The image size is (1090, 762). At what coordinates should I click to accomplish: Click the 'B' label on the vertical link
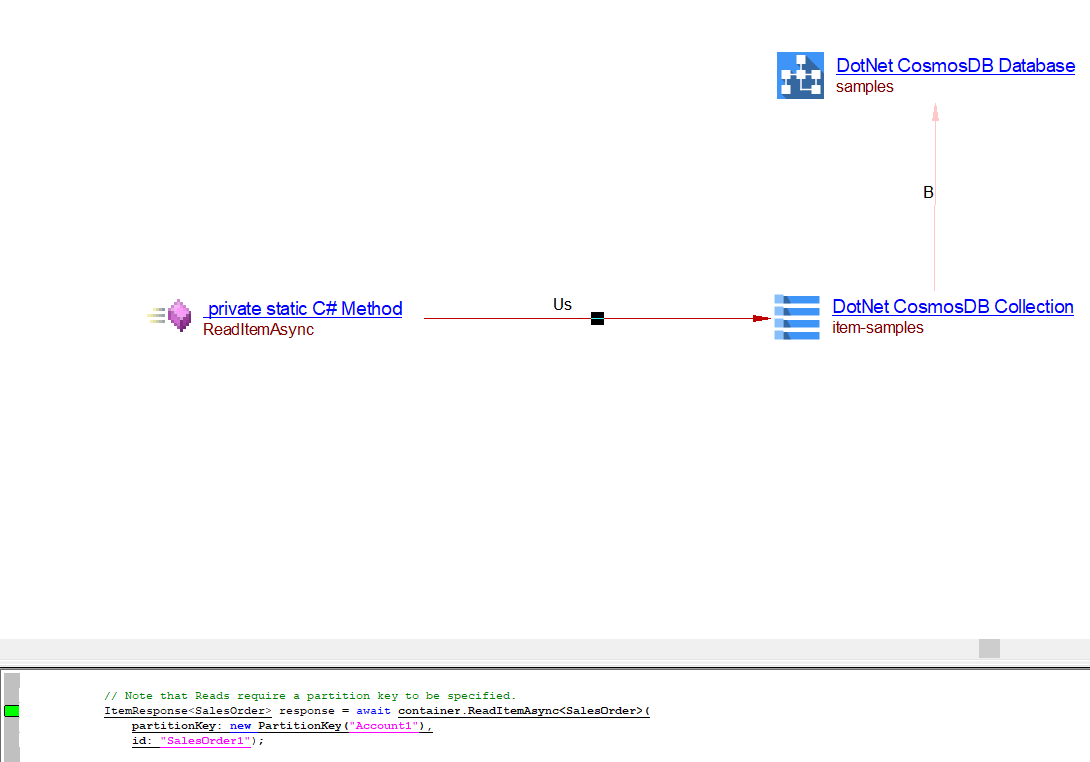point(928,193)
